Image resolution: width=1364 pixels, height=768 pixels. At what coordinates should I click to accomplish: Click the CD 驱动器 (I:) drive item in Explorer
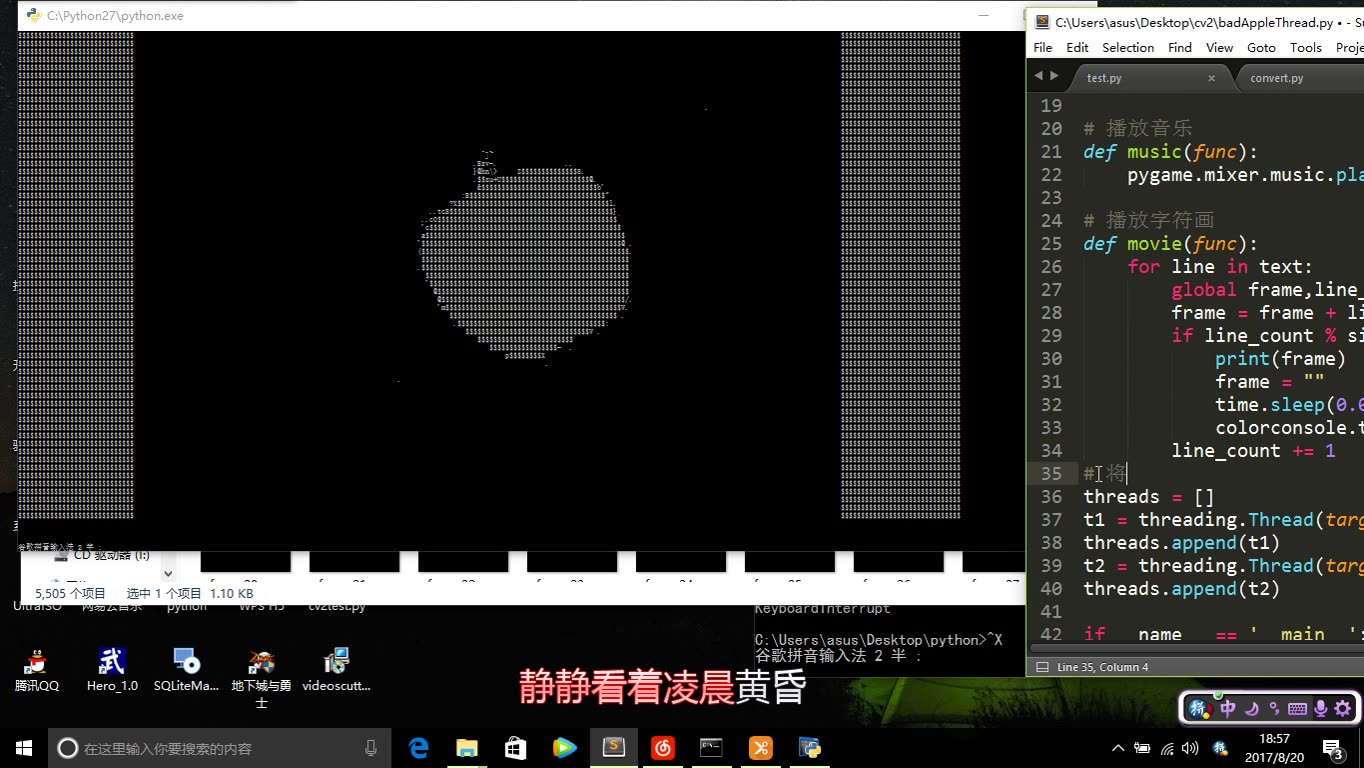pyautogui.click(x=102, y=555)
